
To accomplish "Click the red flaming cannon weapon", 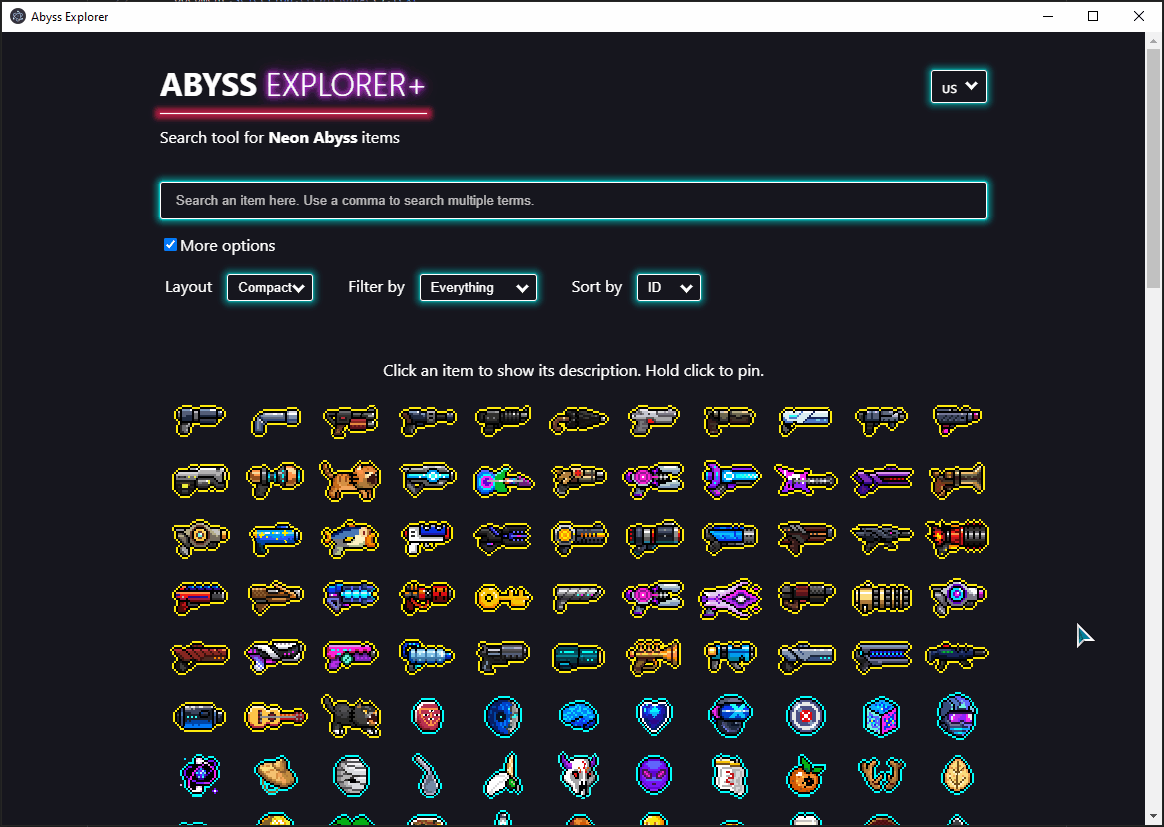I will (x=957, y=537).
